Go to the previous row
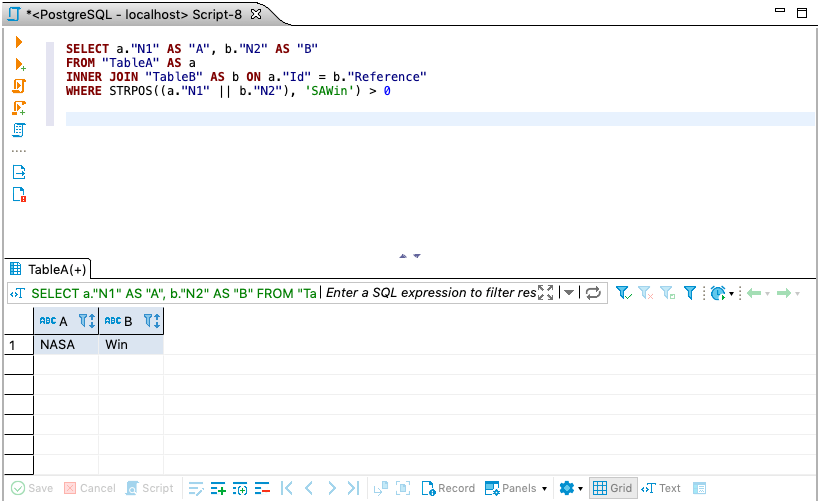 pos(309,488)
